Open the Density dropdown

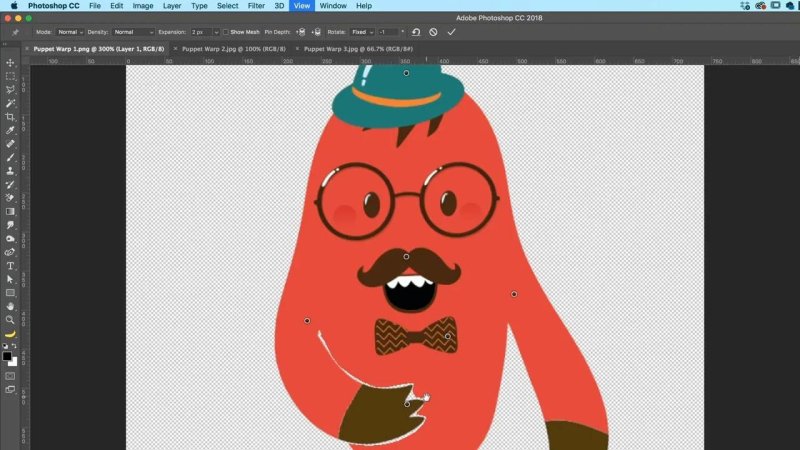133,32
